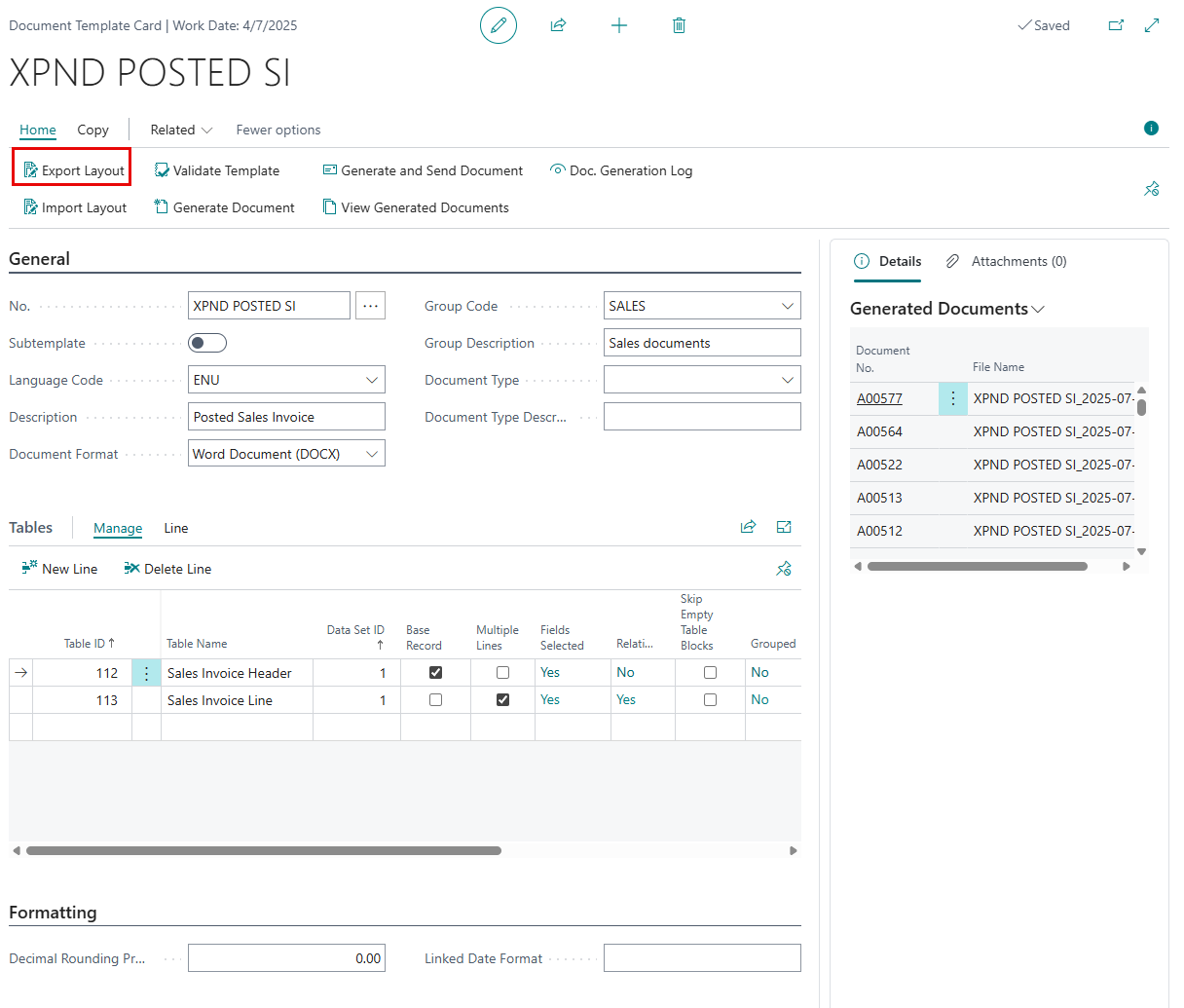The image size is (1184, 1008).
Task: Click the blue information icon
Action: 1151,129
